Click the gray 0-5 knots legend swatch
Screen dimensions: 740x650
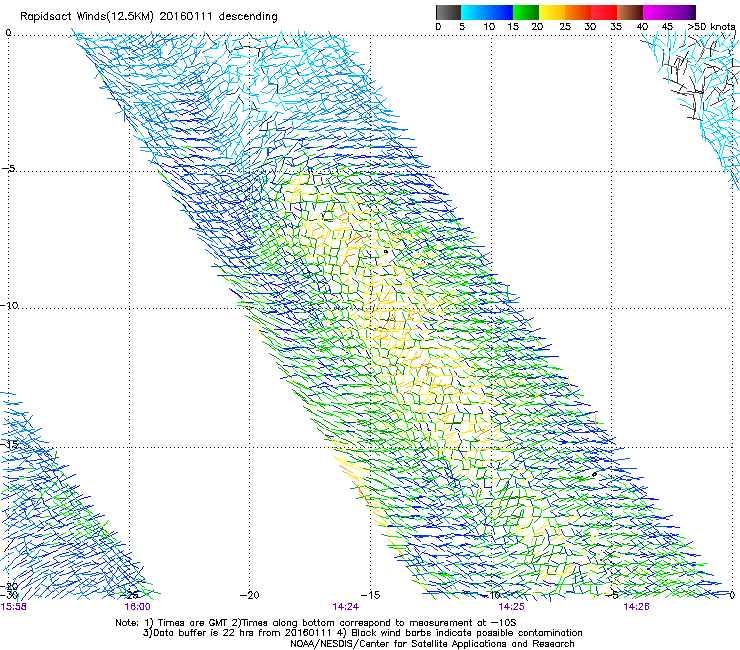point(448,12)
